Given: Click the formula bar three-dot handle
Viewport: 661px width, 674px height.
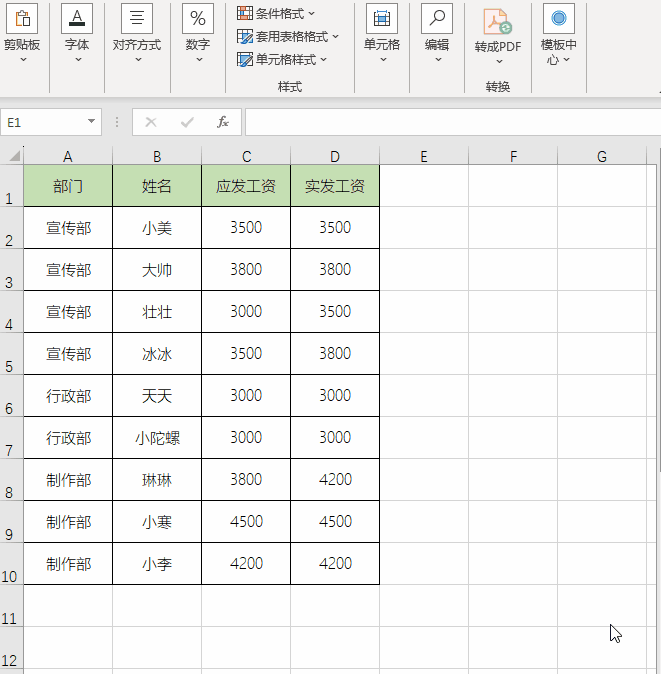Looking at the screenshot, I should pyautogui.click(x=117, y=123).
